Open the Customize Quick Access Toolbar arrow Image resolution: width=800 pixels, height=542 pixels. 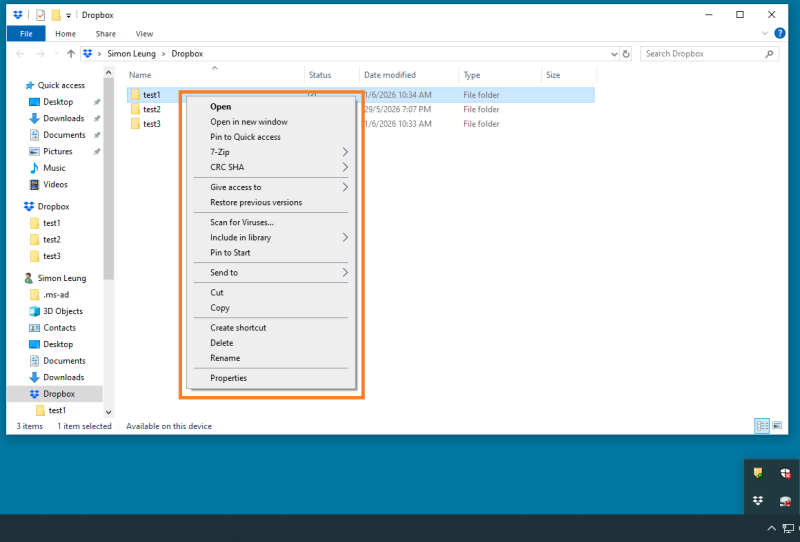(x=68, y=15)
